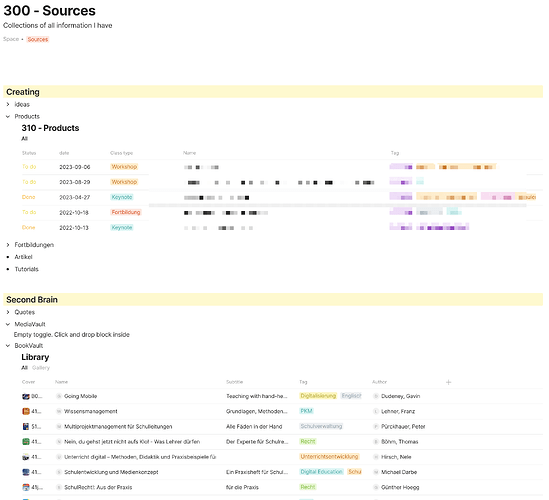The width and height of the screenshot is (549, 500).
Task: Switch to the Gallery view tab
Action: [x=41, y=368]
